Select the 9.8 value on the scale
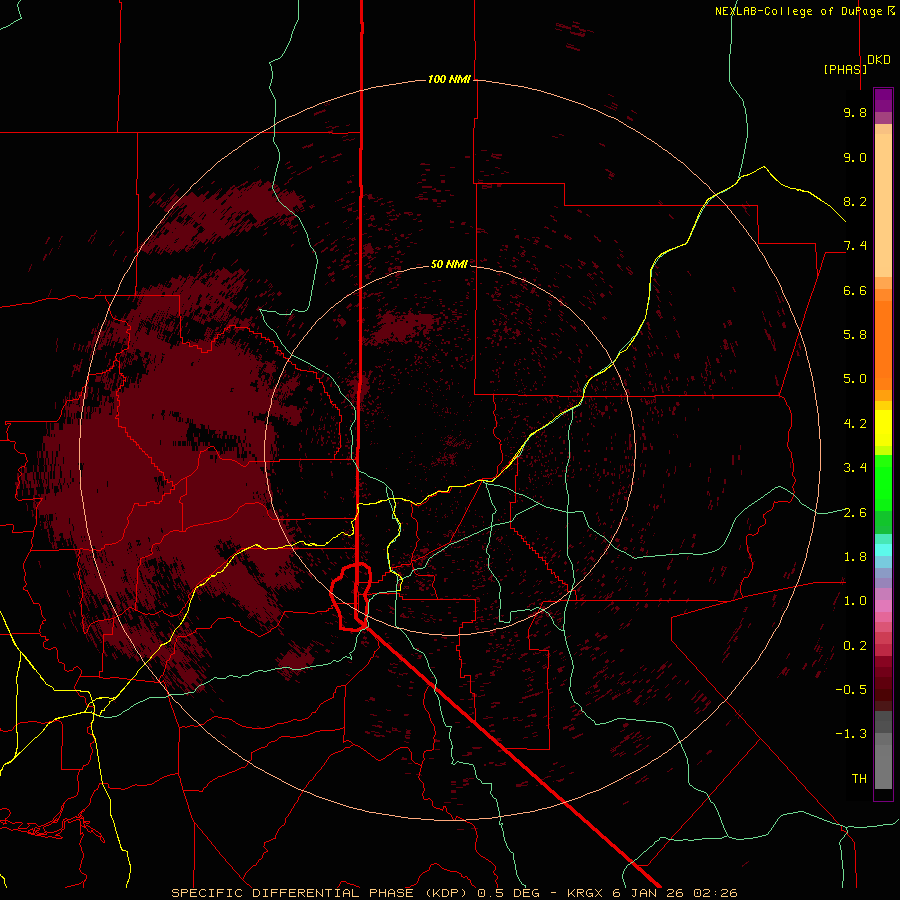The image size is (900, 900). [x=855, y=112]
